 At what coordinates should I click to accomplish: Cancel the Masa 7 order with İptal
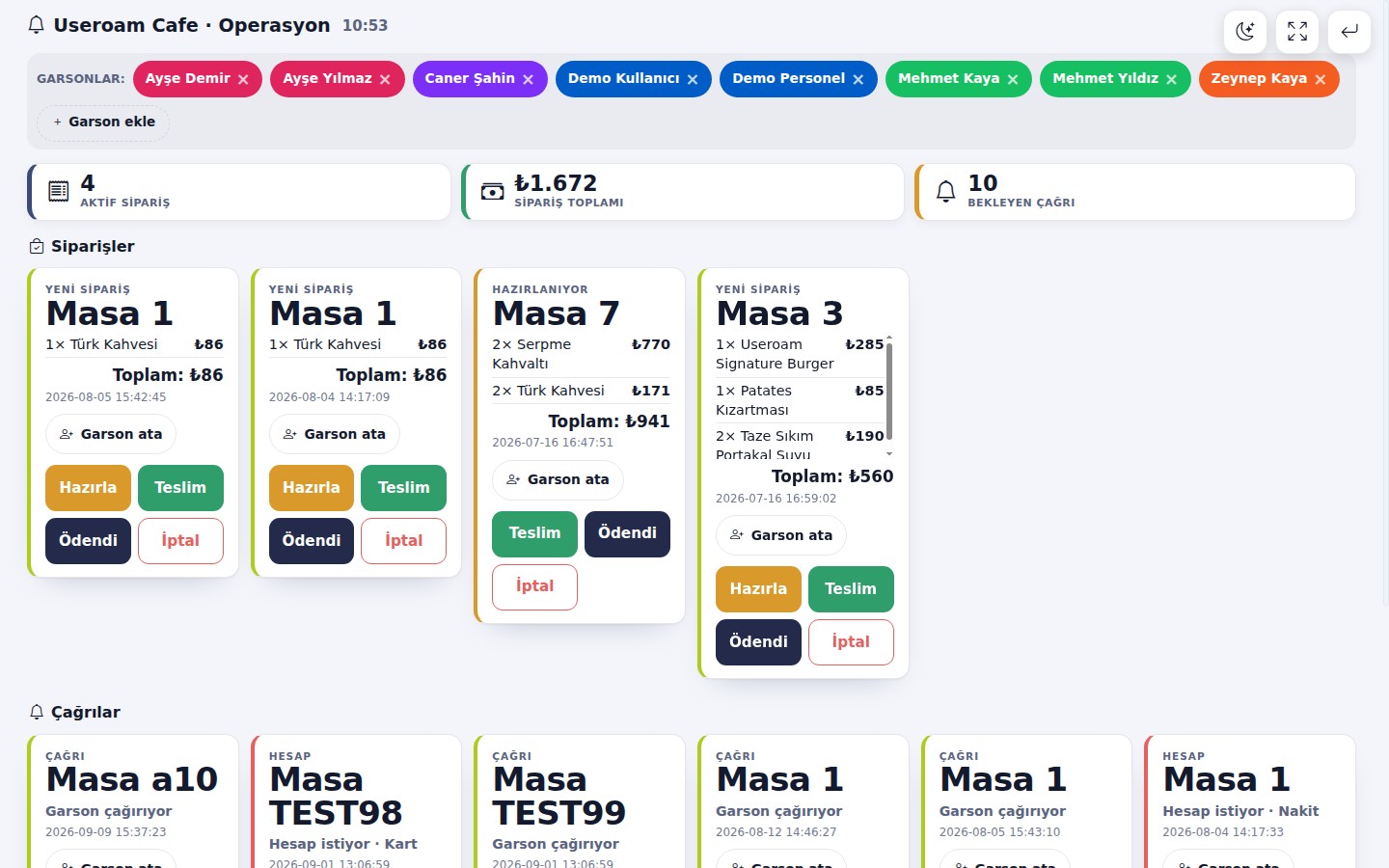point(534,587)
